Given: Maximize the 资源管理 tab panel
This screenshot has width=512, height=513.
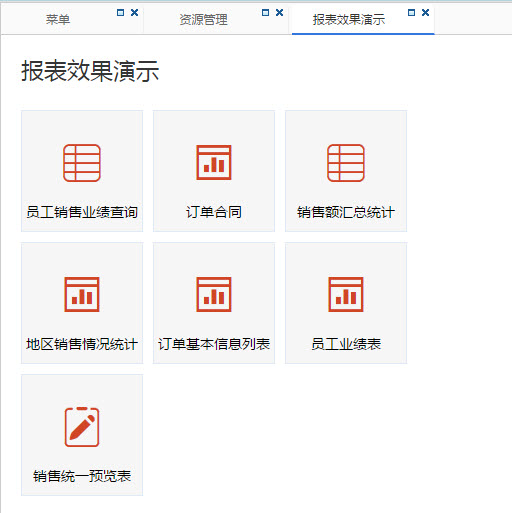Looking at the screenshot, I should [x=265, y=13].
